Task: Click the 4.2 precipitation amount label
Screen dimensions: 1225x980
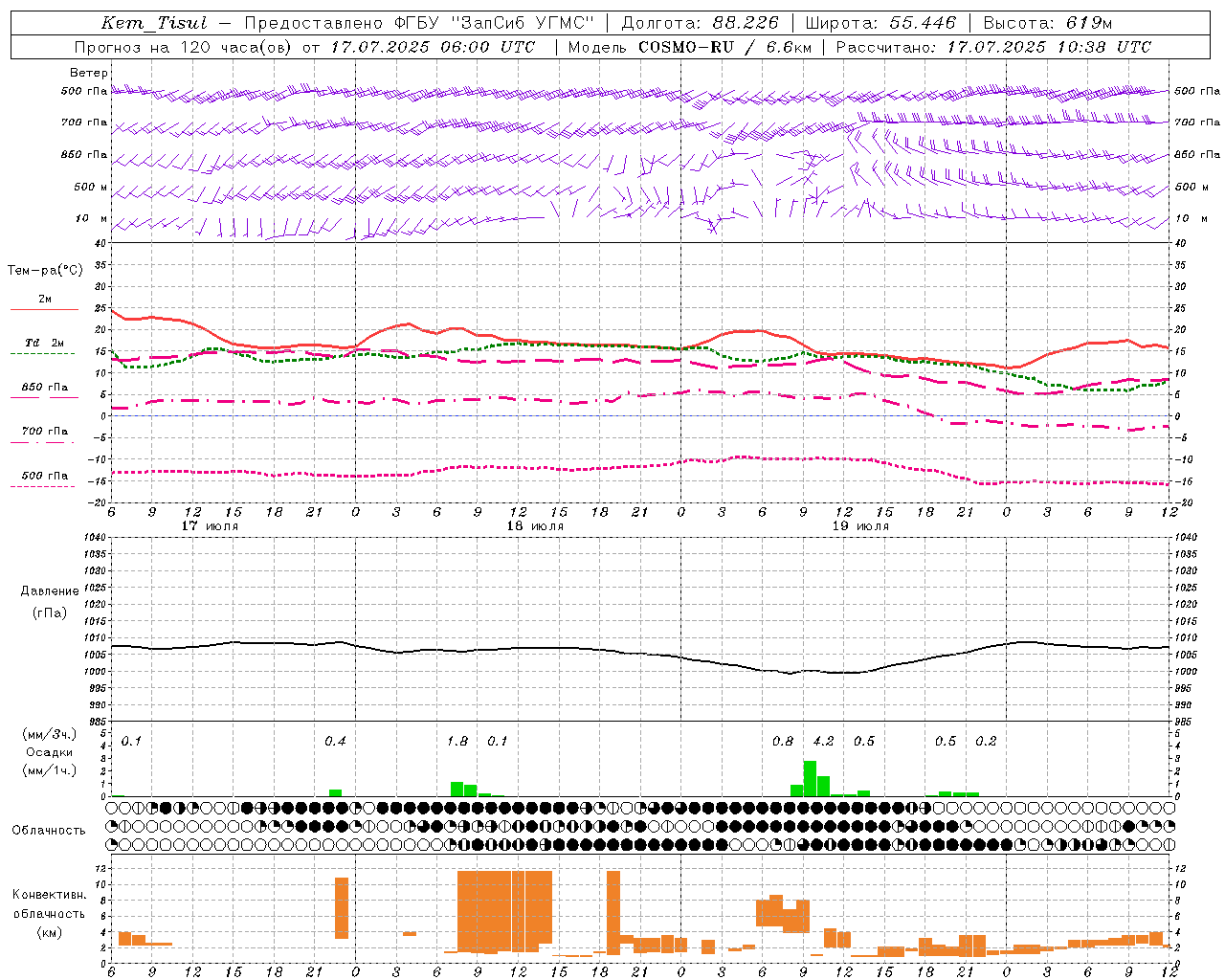Action: pyautogui.click(x=823, y=741)
